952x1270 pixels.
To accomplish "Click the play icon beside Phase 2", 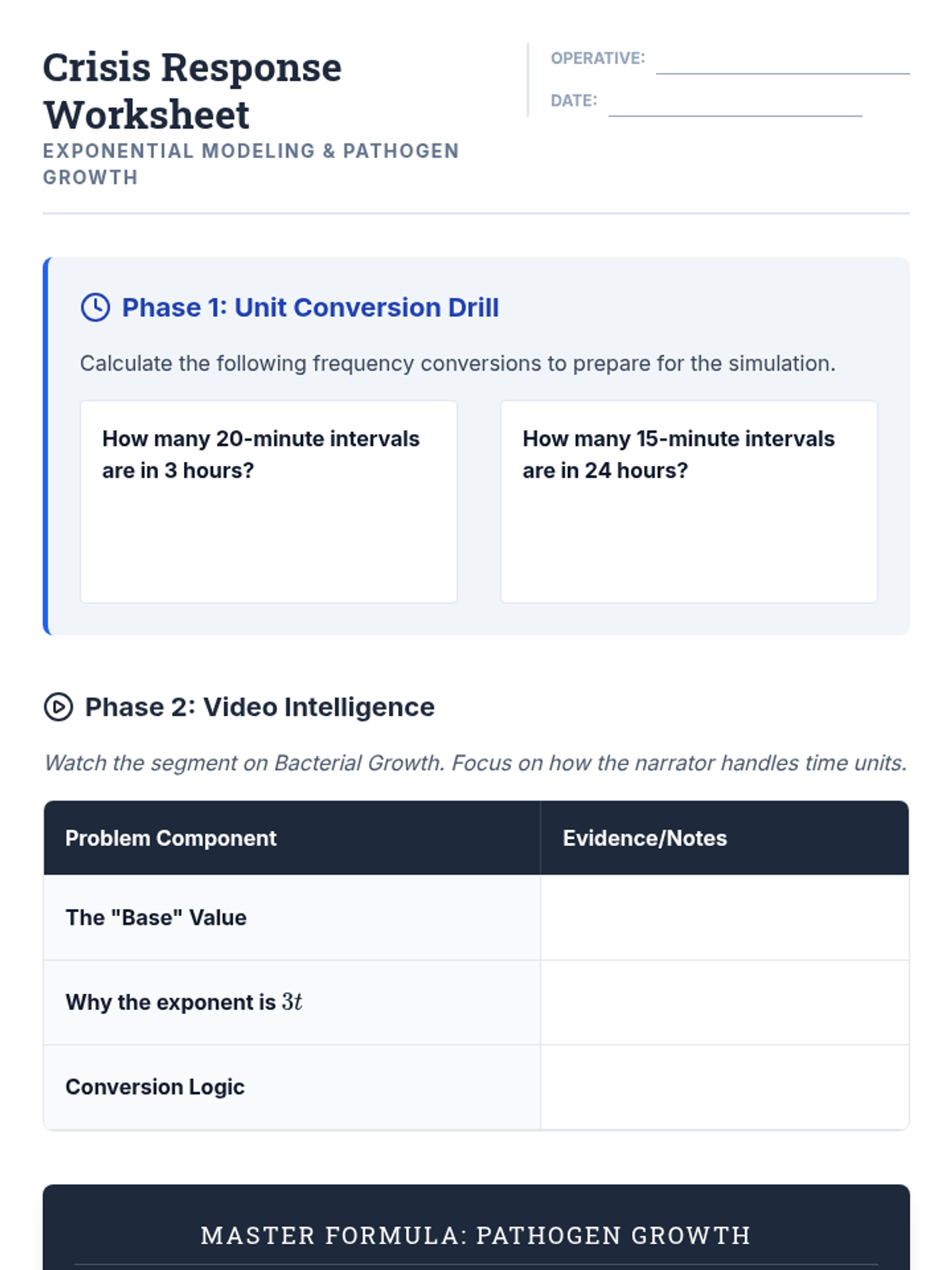I will 58,706.
